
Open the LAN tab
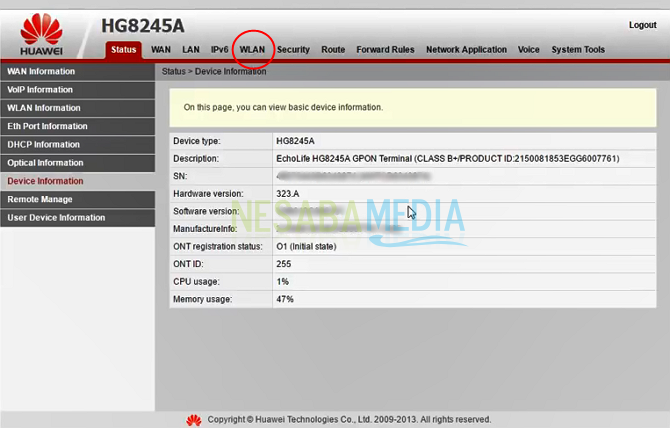190,49
